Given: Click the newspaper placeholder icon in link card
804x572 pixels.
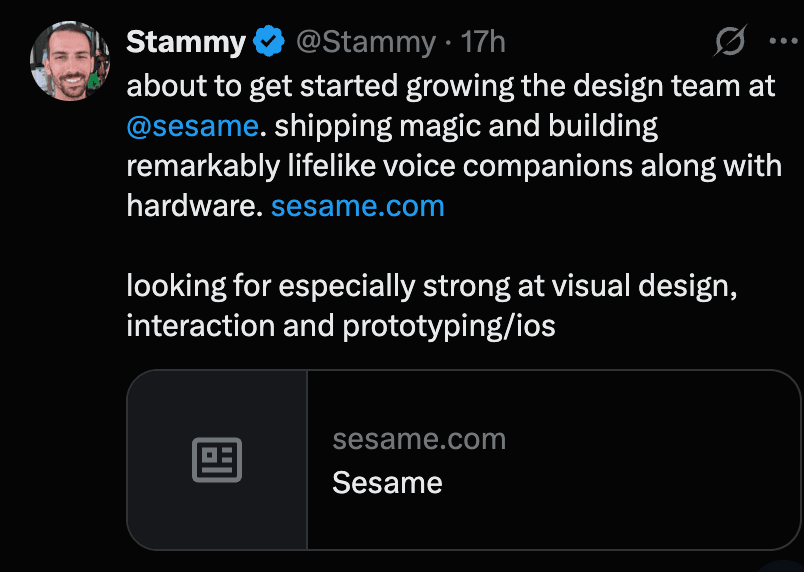Looking at the screenshot, I should 217,460.
